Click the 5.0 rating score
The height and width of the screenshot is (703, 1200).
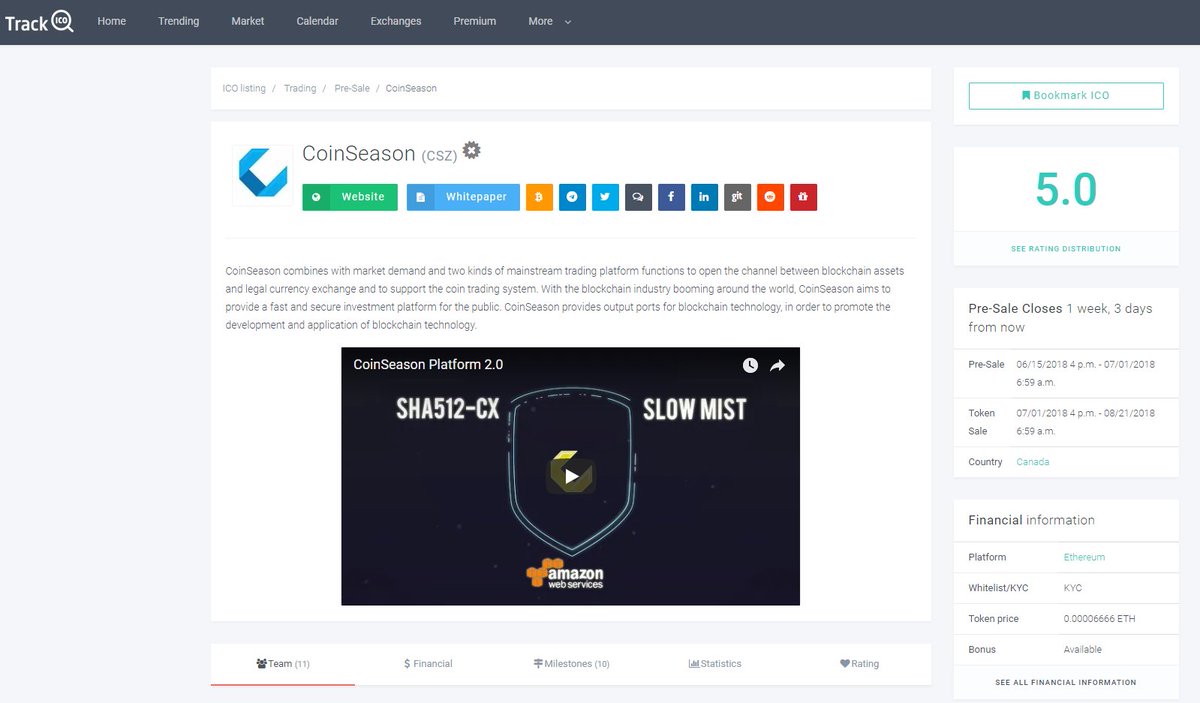coord(1066,190)
